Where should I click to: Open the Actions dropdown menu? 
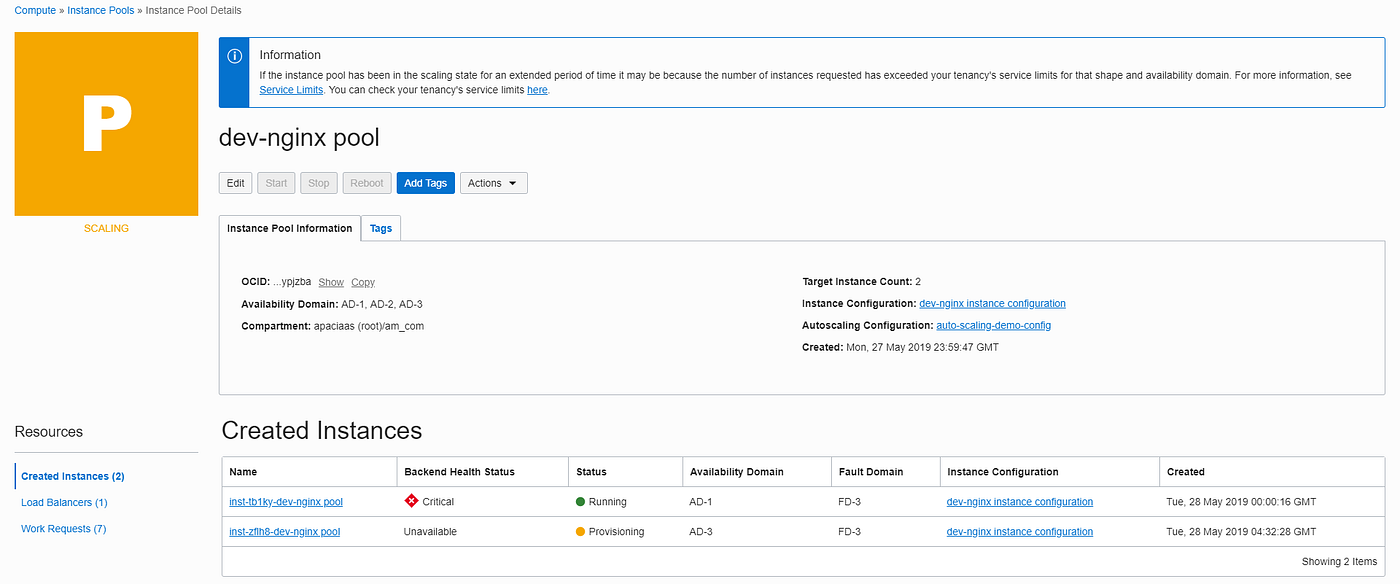493,183
